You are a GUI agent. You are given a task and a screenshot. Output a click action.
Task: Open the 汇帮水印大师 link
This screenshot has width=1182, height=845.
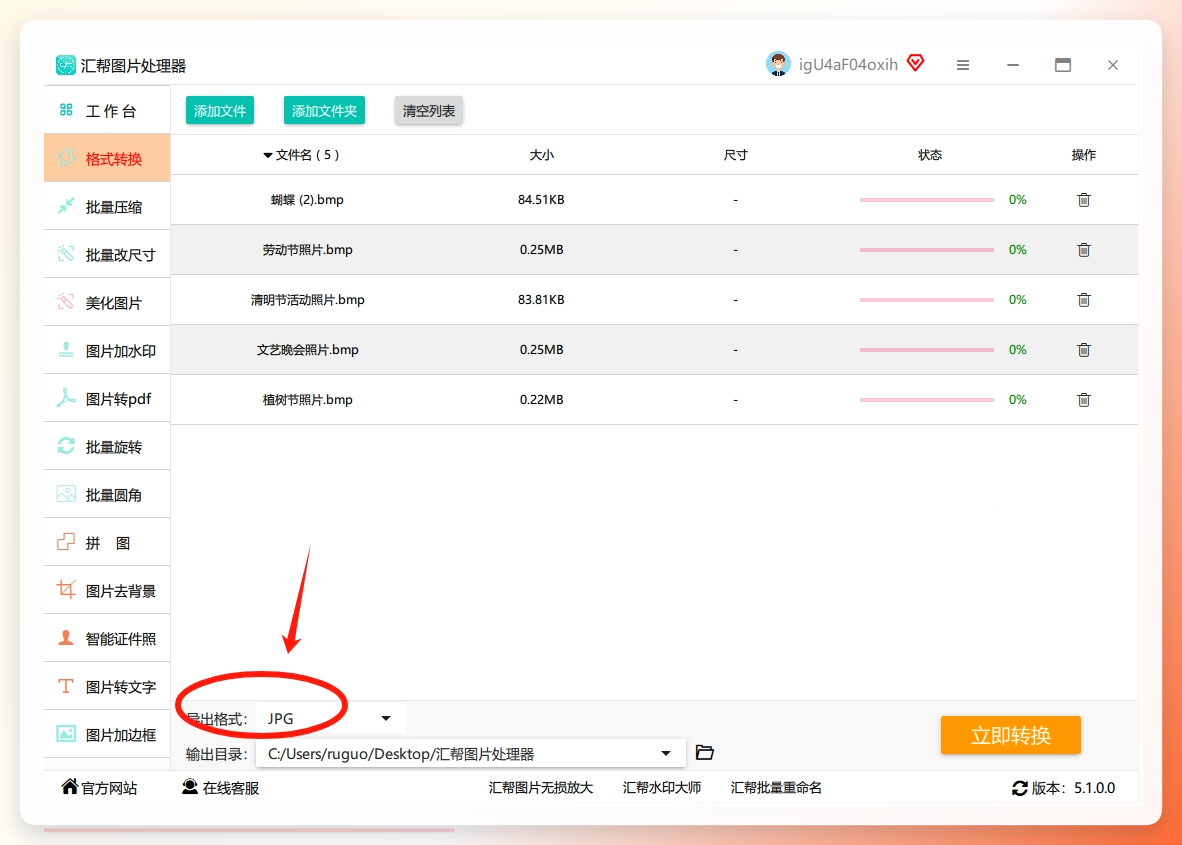click(662, 788)
